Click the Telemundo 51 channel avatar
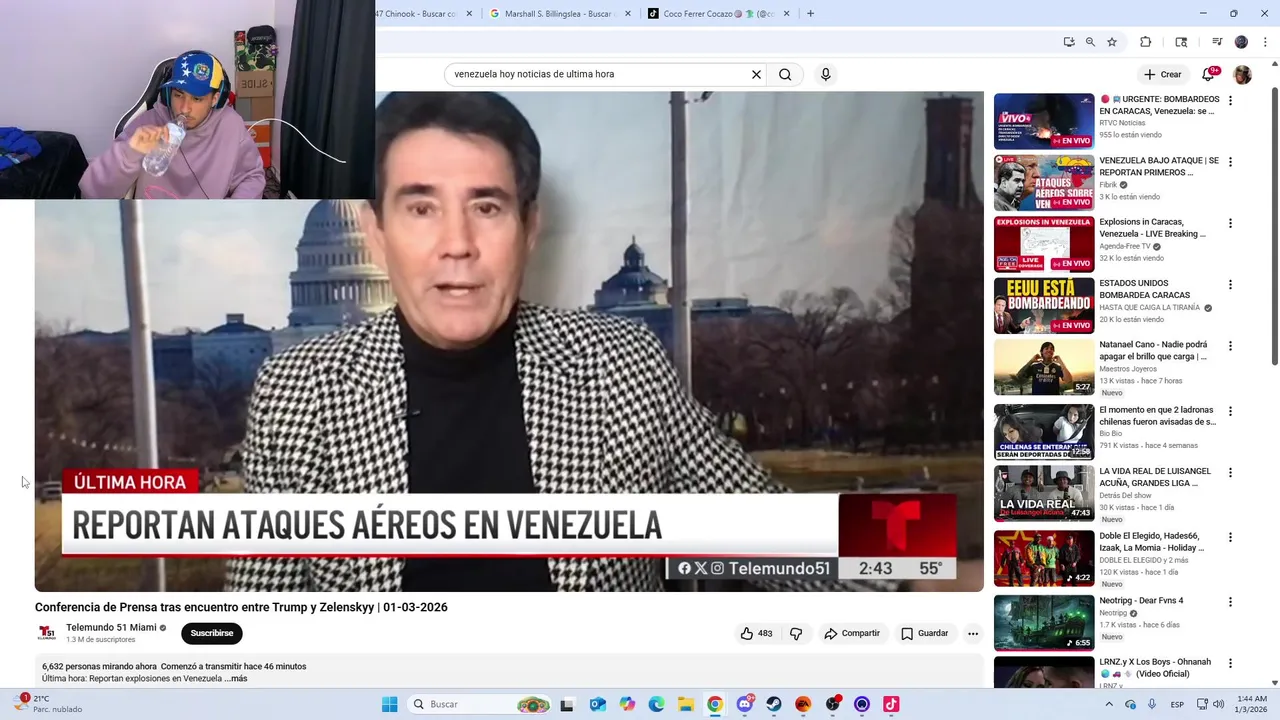Image resolution: width=1280 pixels, height=720 pixels. pyautogui.click(x=46, y=633)
